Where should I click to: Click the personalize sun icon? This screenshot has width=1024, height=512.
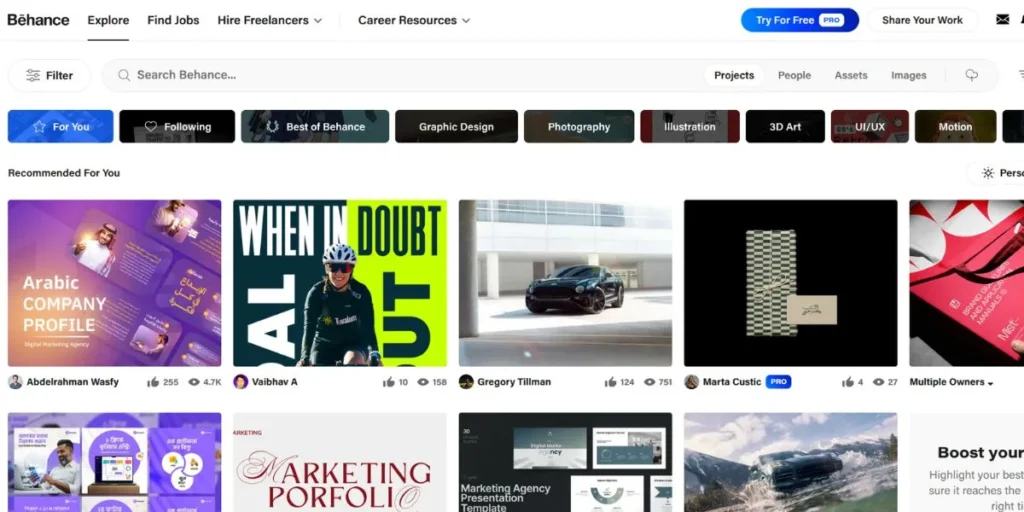[988, 173]
